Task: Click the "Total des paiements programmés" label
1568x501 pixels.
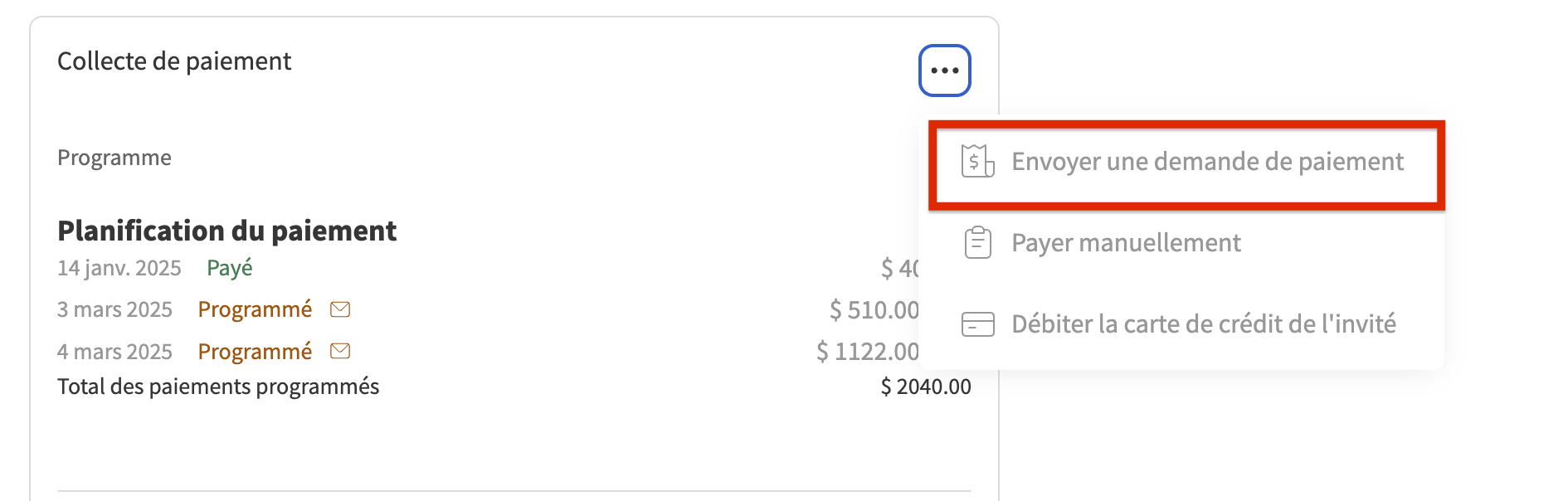Action: point(218,387)
